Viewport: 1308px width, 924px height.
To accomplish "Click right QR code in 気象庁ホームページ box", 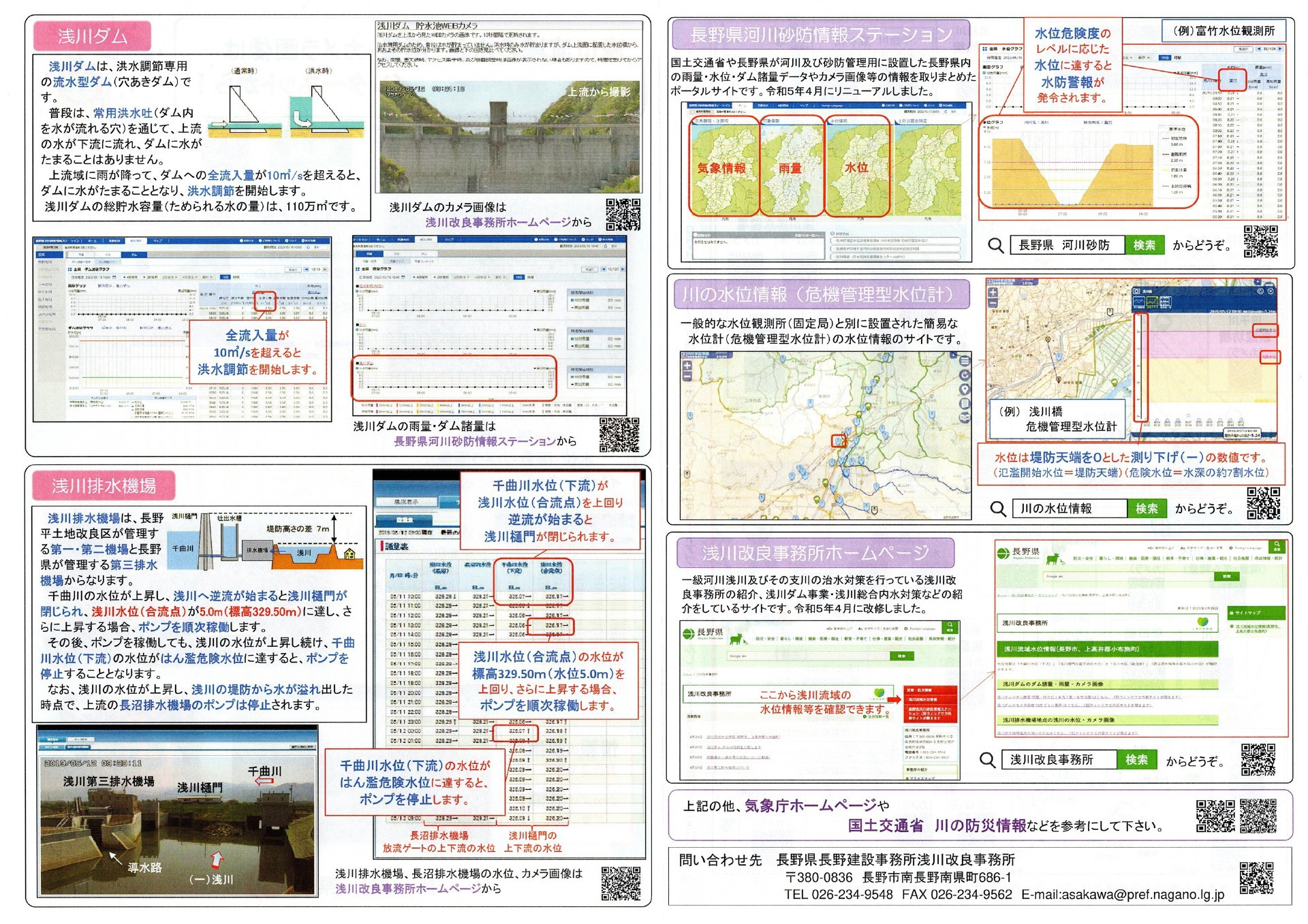I will pos(1258,816).
